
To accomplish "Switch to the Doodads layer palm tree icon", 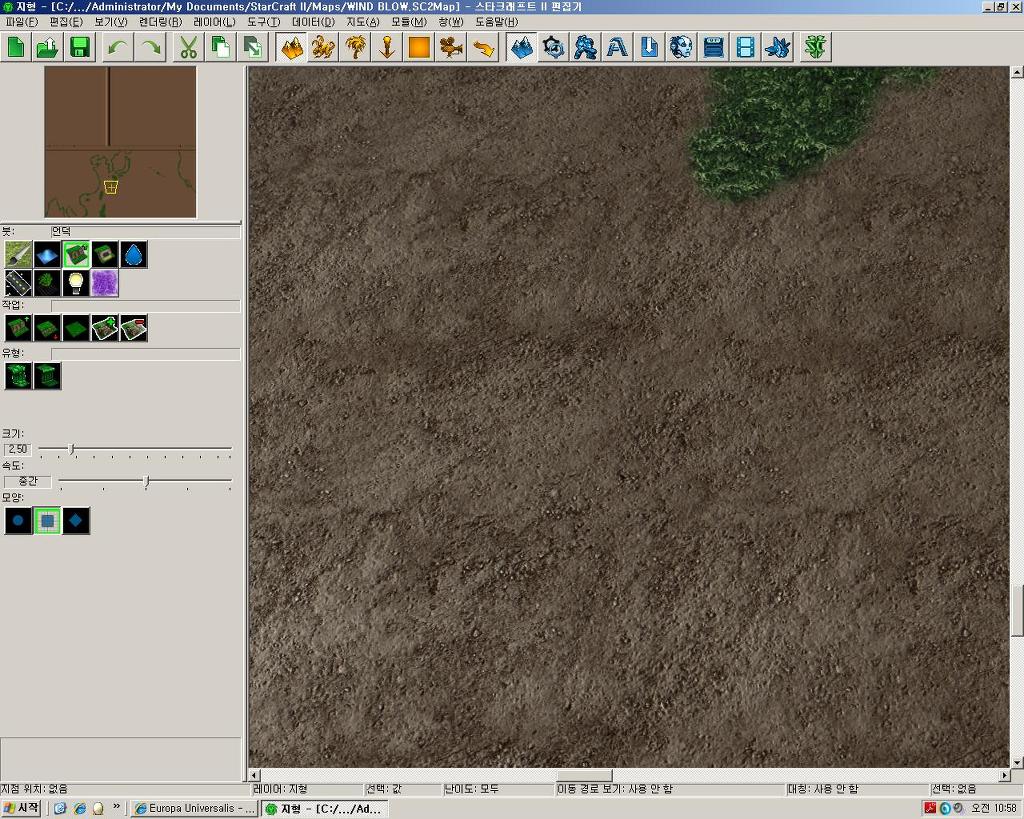I will tap(355, 48).
